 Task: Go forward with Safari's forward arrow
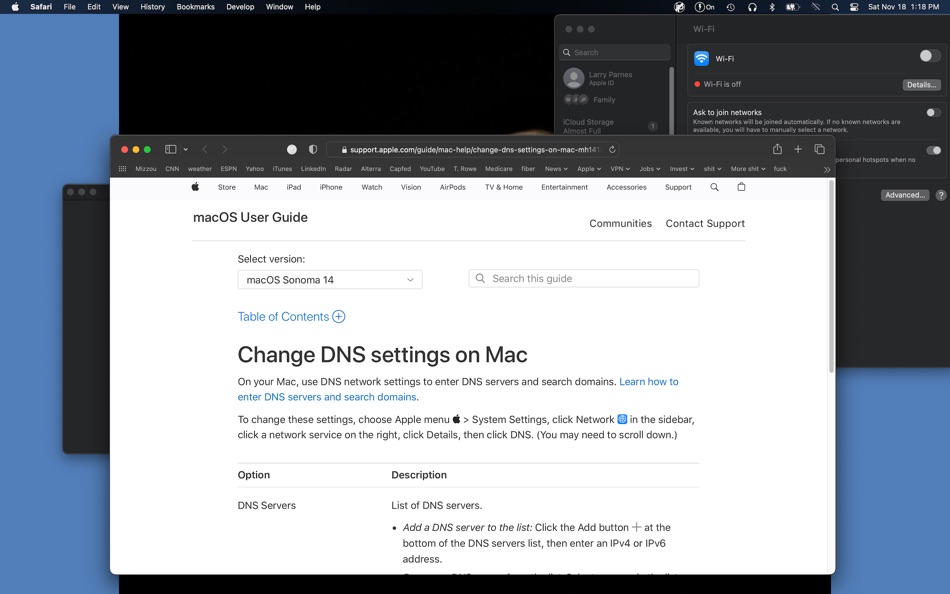tap(224, 149)
